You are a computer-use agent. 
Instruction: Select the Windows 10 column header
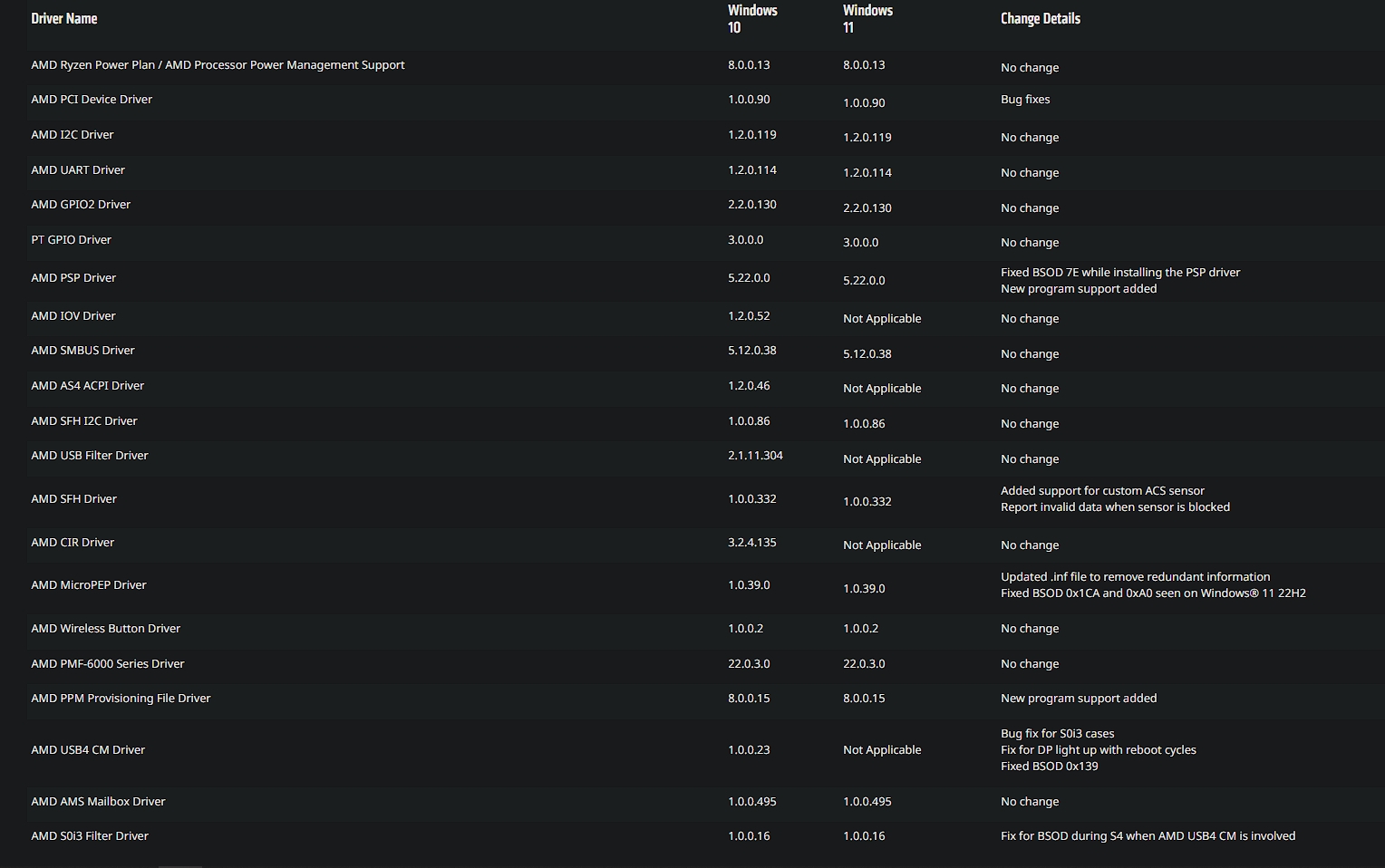coord(752,19)
